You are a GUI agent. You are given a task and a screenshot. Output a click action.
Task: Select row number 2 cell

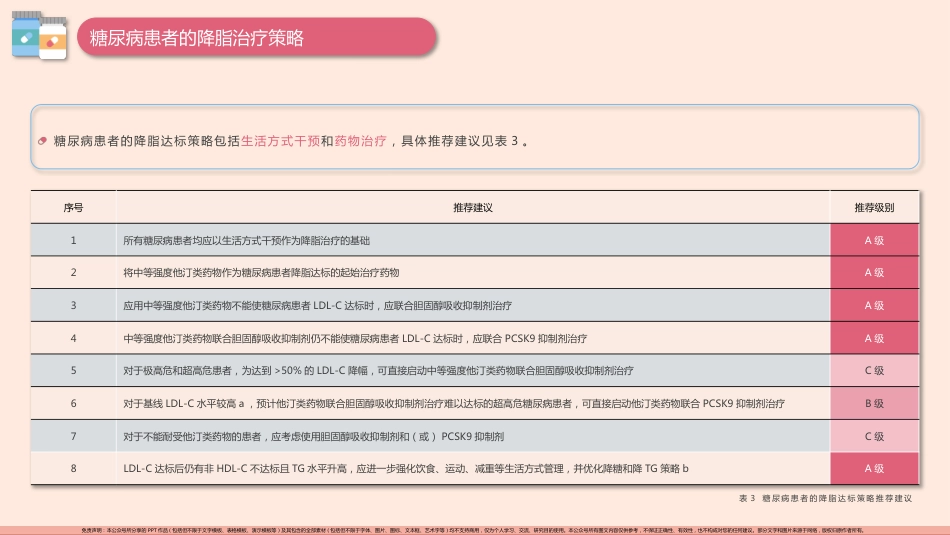point(73,272)
